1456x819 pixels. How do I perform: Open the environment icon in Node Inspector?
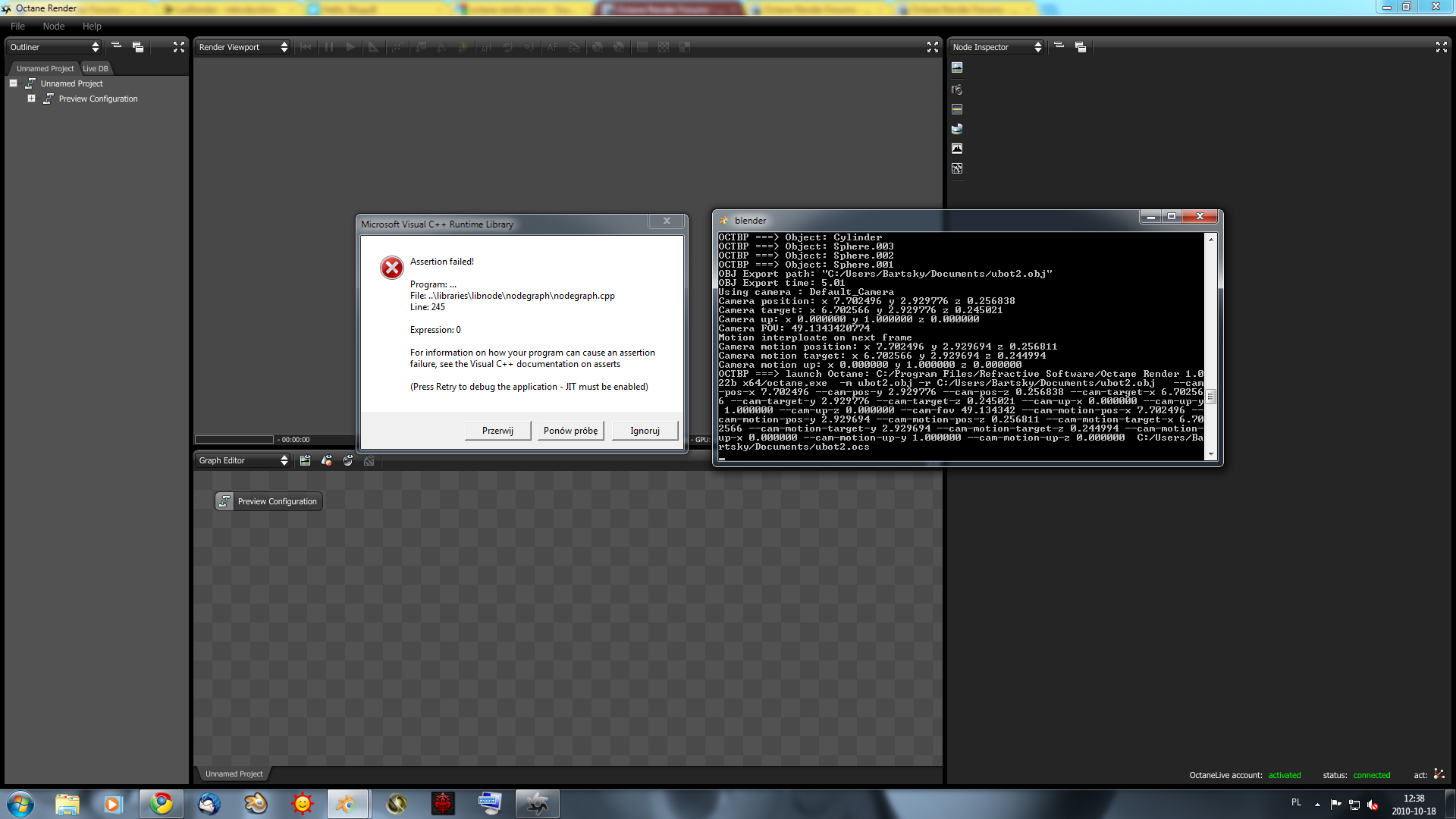[957, 129]
